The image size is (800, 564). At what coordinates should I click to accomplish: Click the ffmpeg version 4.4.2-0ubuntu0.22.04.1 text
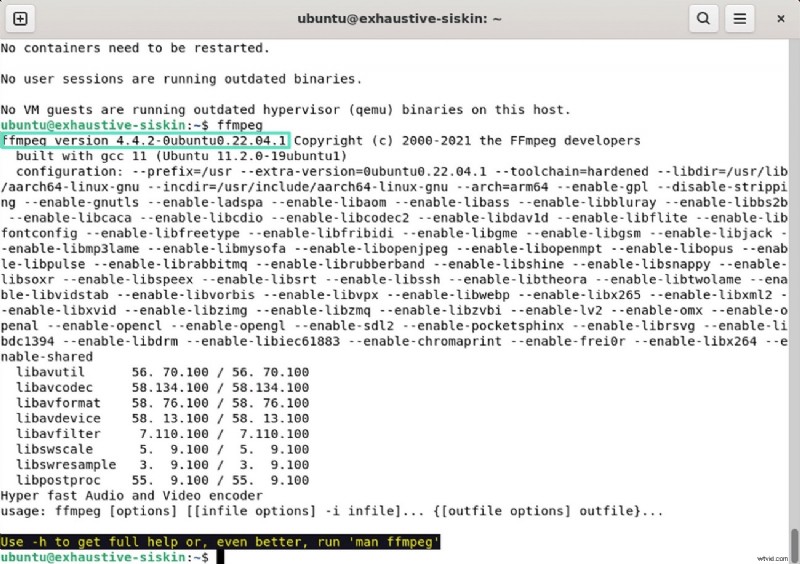(x=144, y=140)
